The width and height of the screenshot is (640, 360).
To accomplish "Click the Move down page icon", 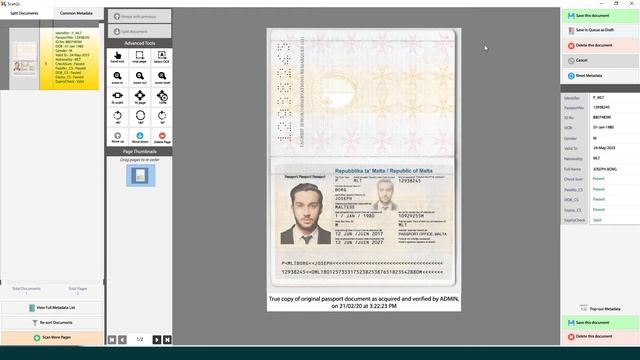I will [x=140, y=137].
